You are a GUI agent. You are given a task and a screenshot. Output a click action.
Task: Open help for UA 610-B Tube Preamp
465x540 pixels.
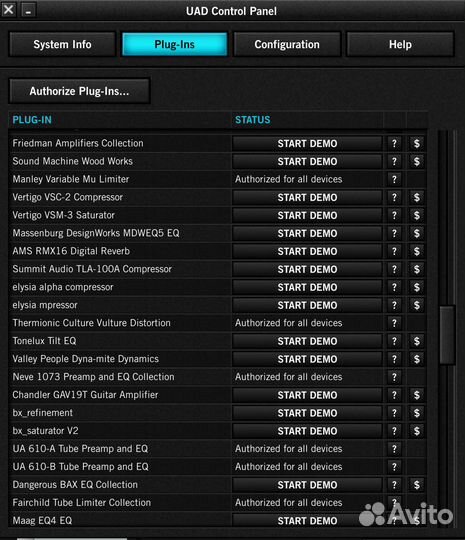click(394, 467)
